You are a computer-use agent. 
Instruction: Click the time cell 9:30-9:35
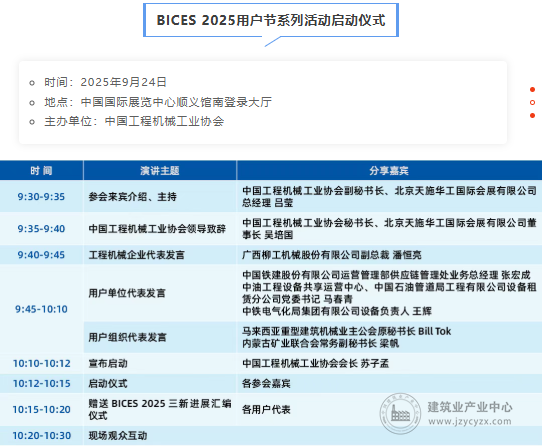[41, 197]
